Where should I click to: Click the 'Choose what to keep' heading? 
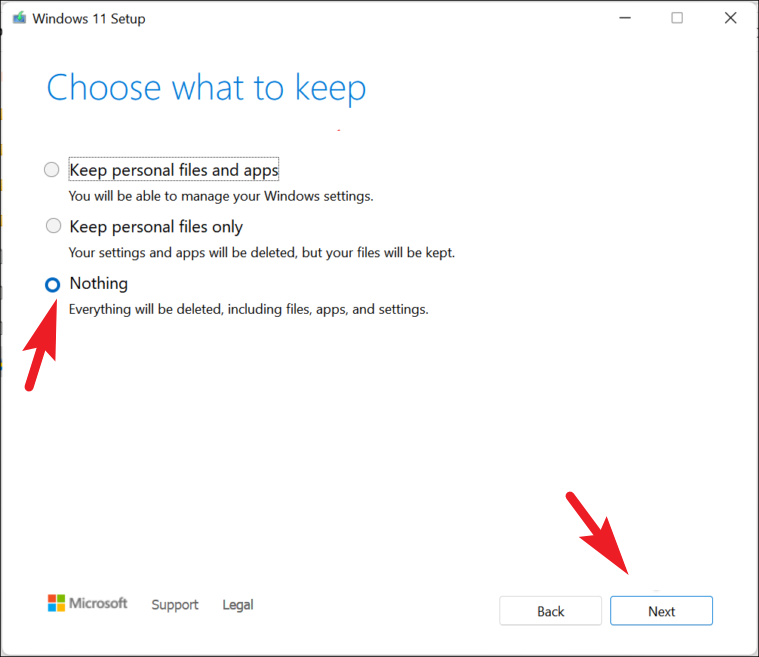click(206, 88)
